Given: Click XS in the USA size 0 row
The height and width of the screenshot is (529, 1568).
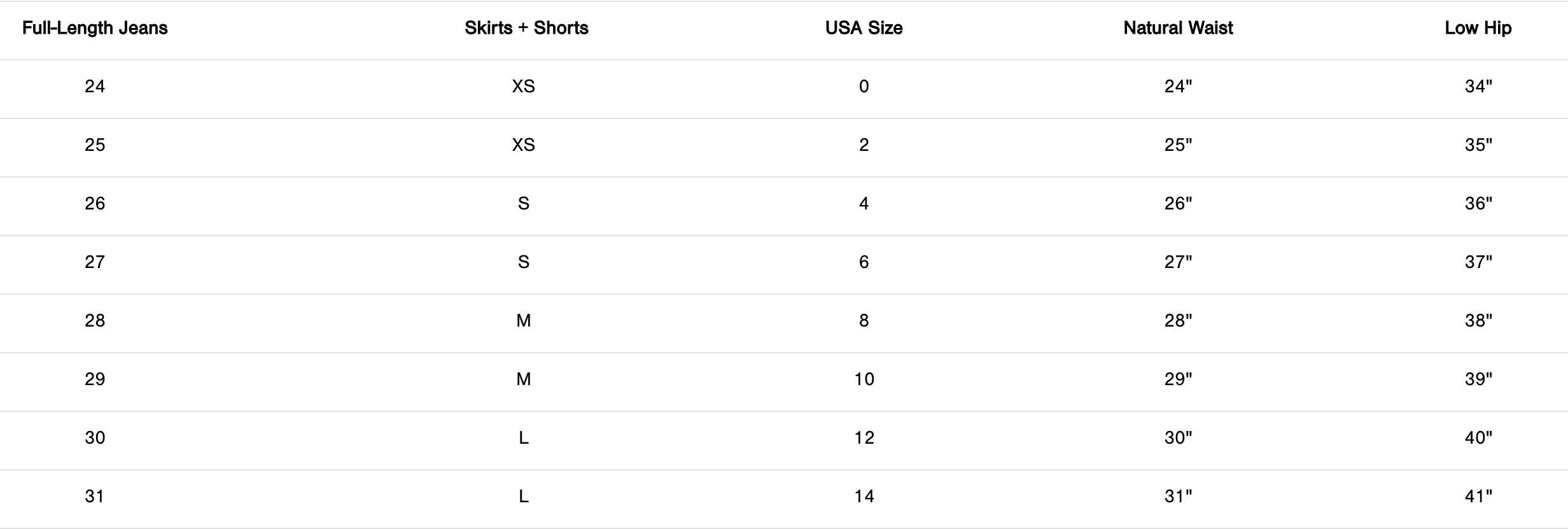Looking at the screenshot, I should tap(524, 87).
